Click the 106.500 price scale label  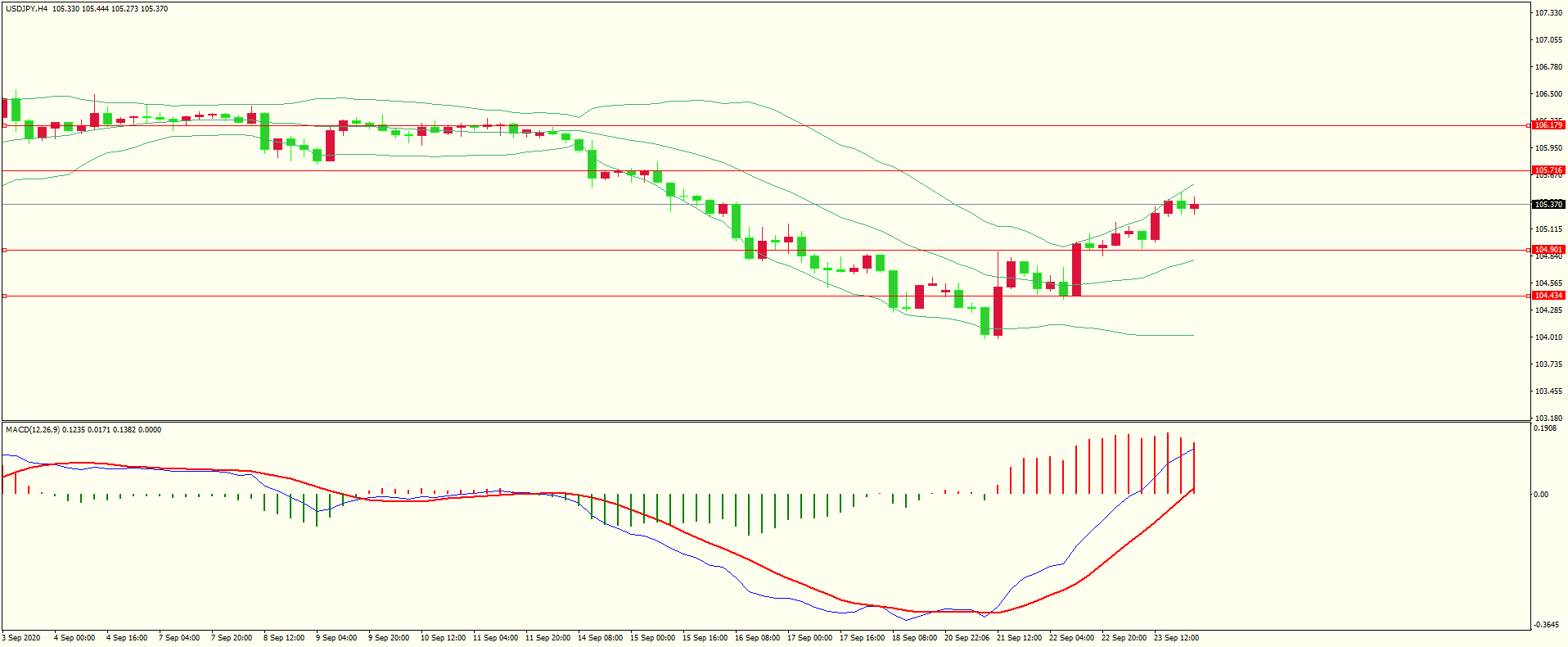[1548, 94]
